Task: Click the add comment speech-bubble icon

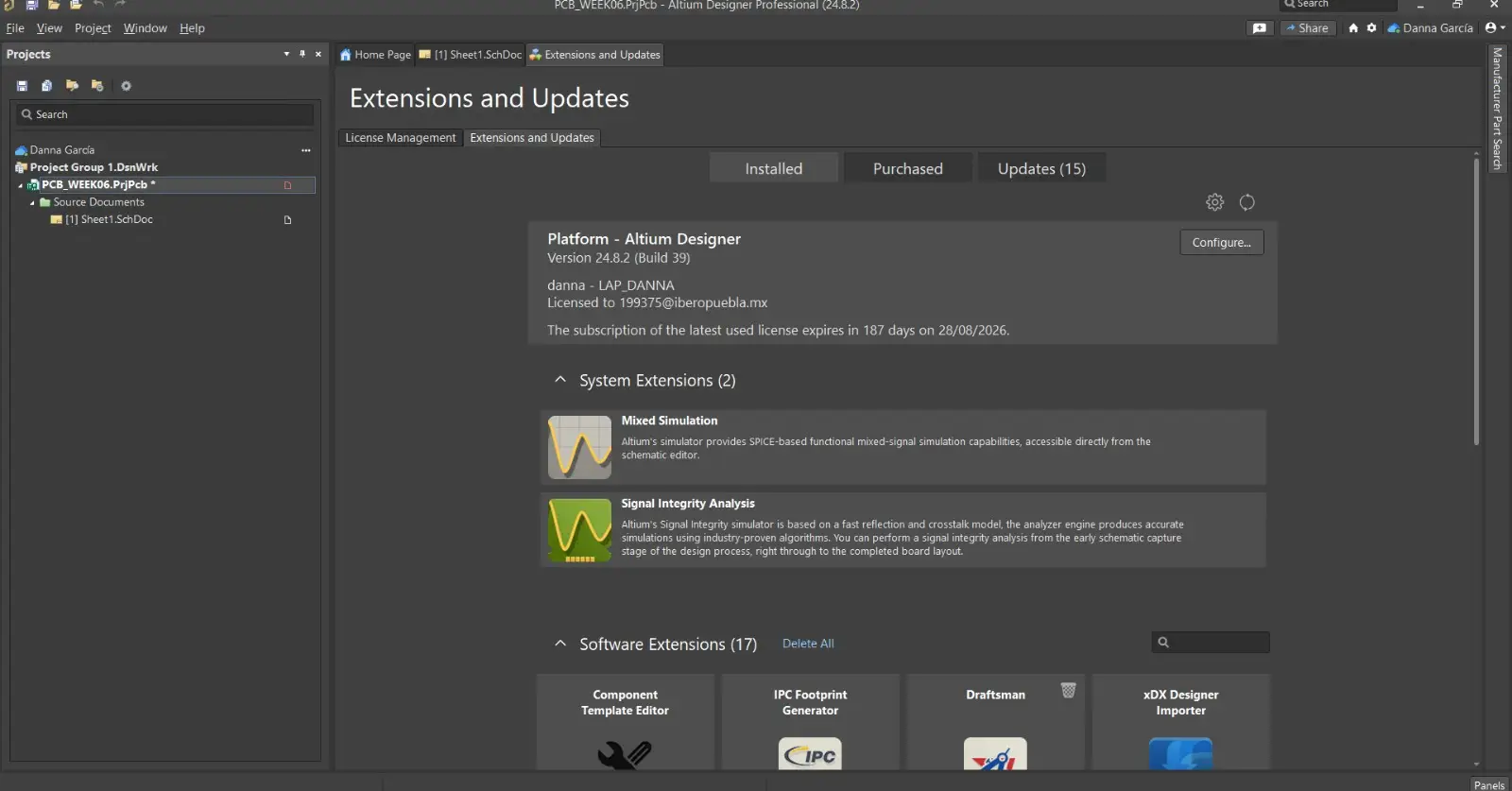Action: coord(1260,28)
